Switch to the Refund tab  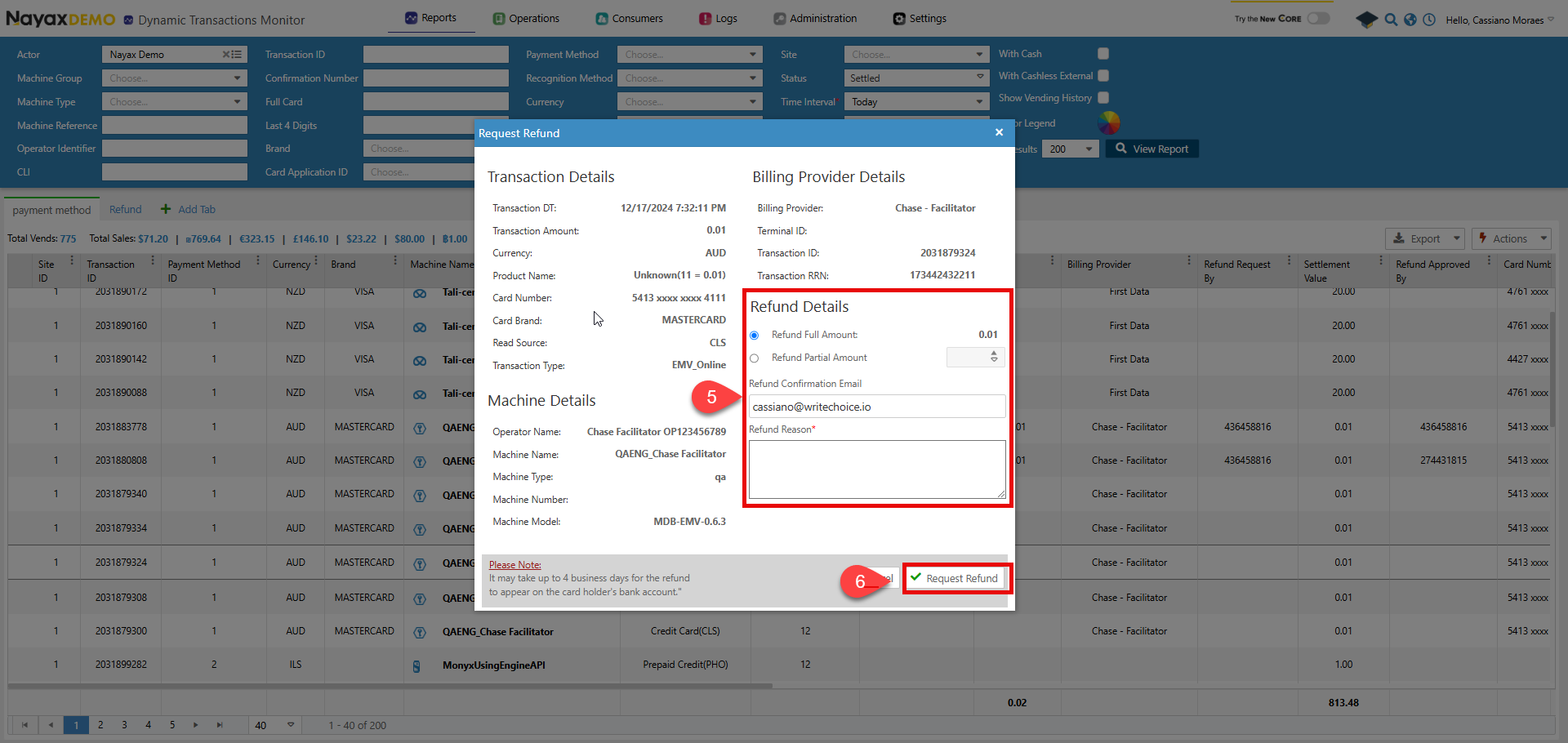click(126, 210)
